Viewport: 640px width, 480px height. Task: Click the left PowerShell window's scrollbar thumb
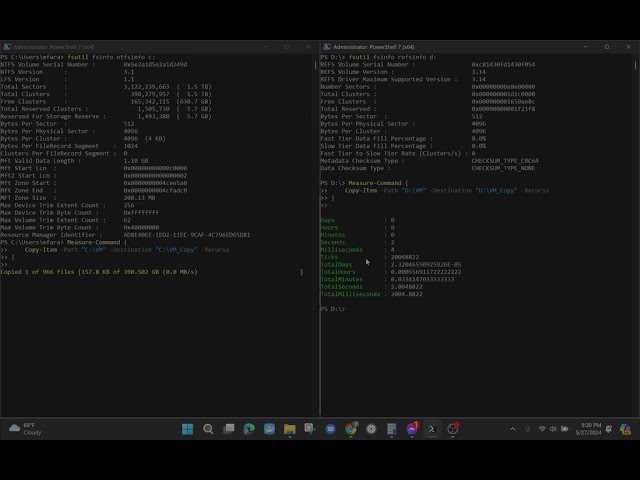click(316, 64)
